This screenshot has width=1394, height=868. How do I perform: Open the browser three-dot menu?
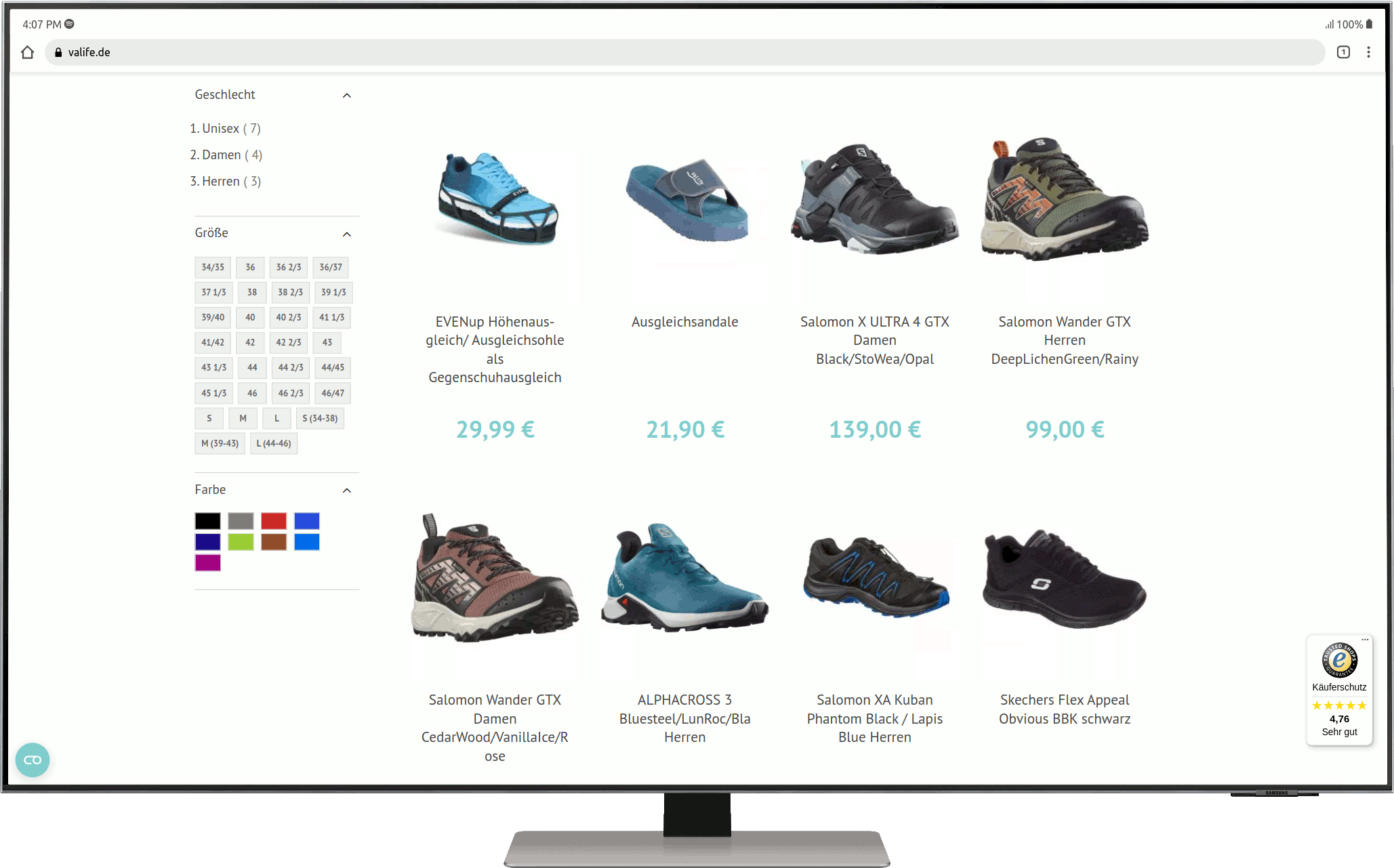click(x=1368, y=52)
